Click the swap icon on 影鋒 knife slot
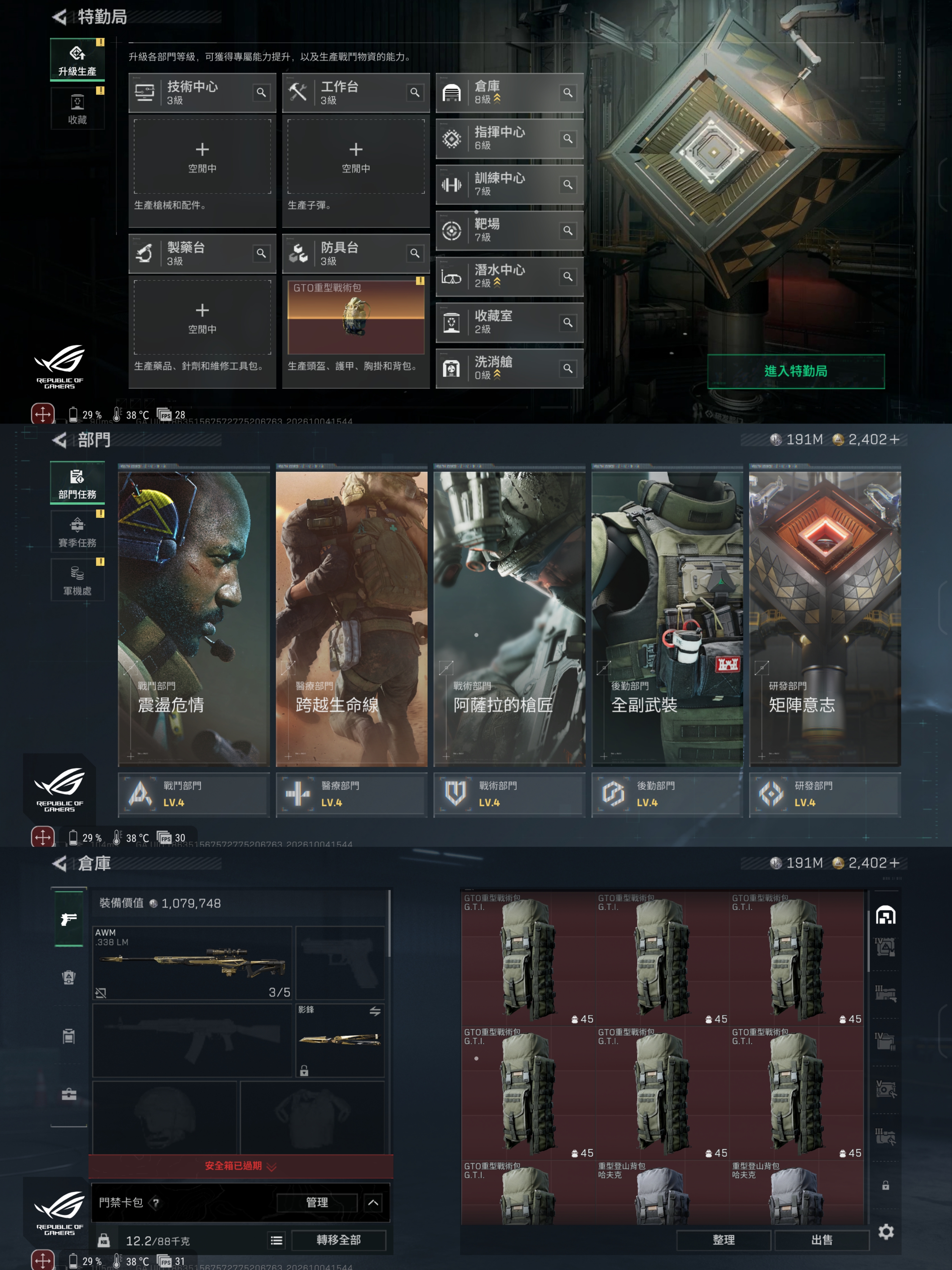Screen dimensions: 952x1270 (x=375, y=1011)
